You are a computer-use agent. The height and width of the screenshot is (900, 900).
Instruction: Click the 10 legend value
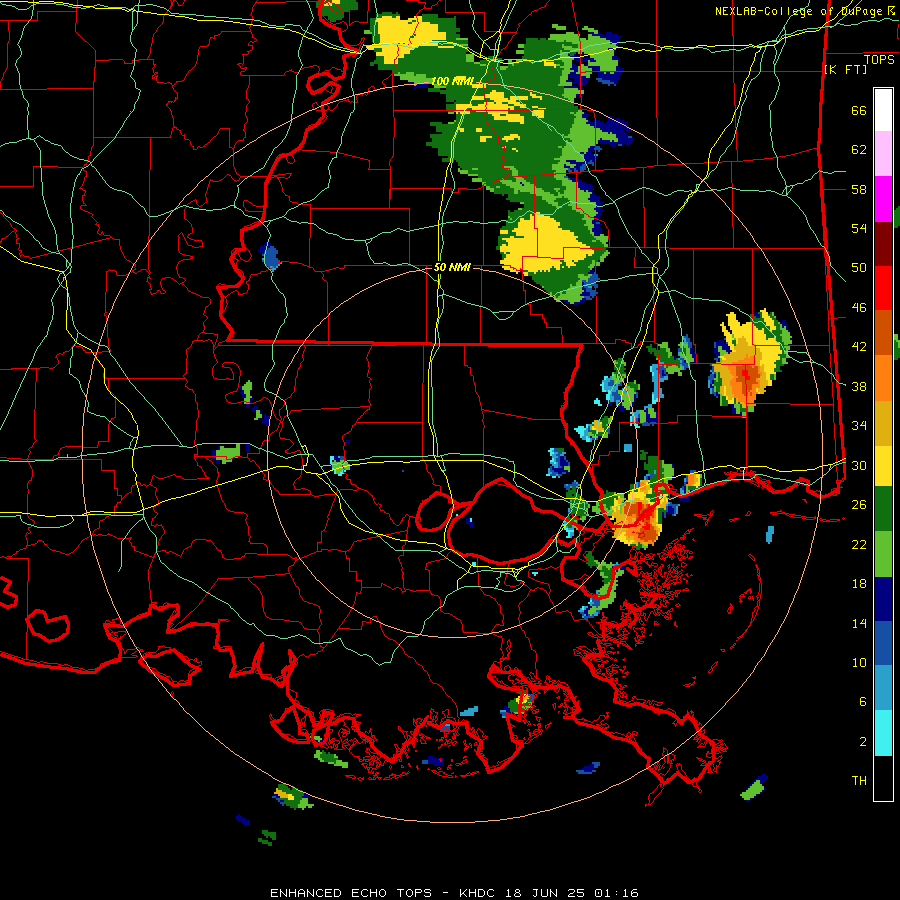point(859,662)
